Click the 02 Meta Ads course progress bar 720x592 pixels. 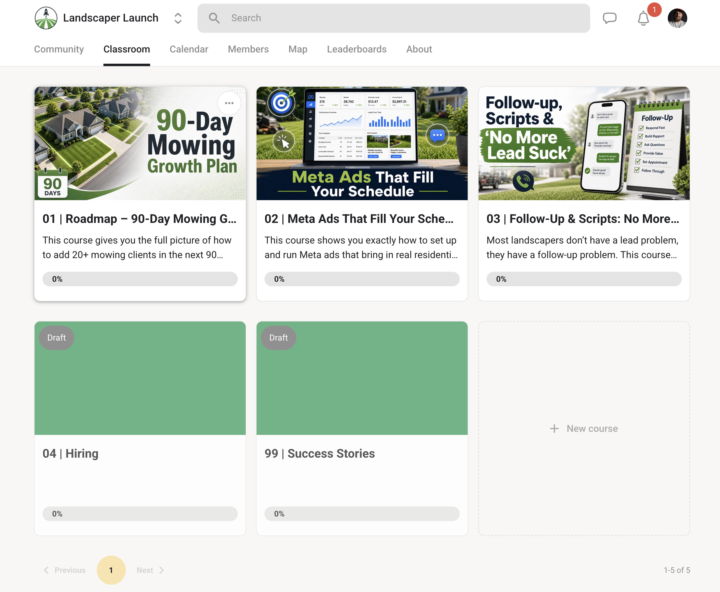(362, 279)
